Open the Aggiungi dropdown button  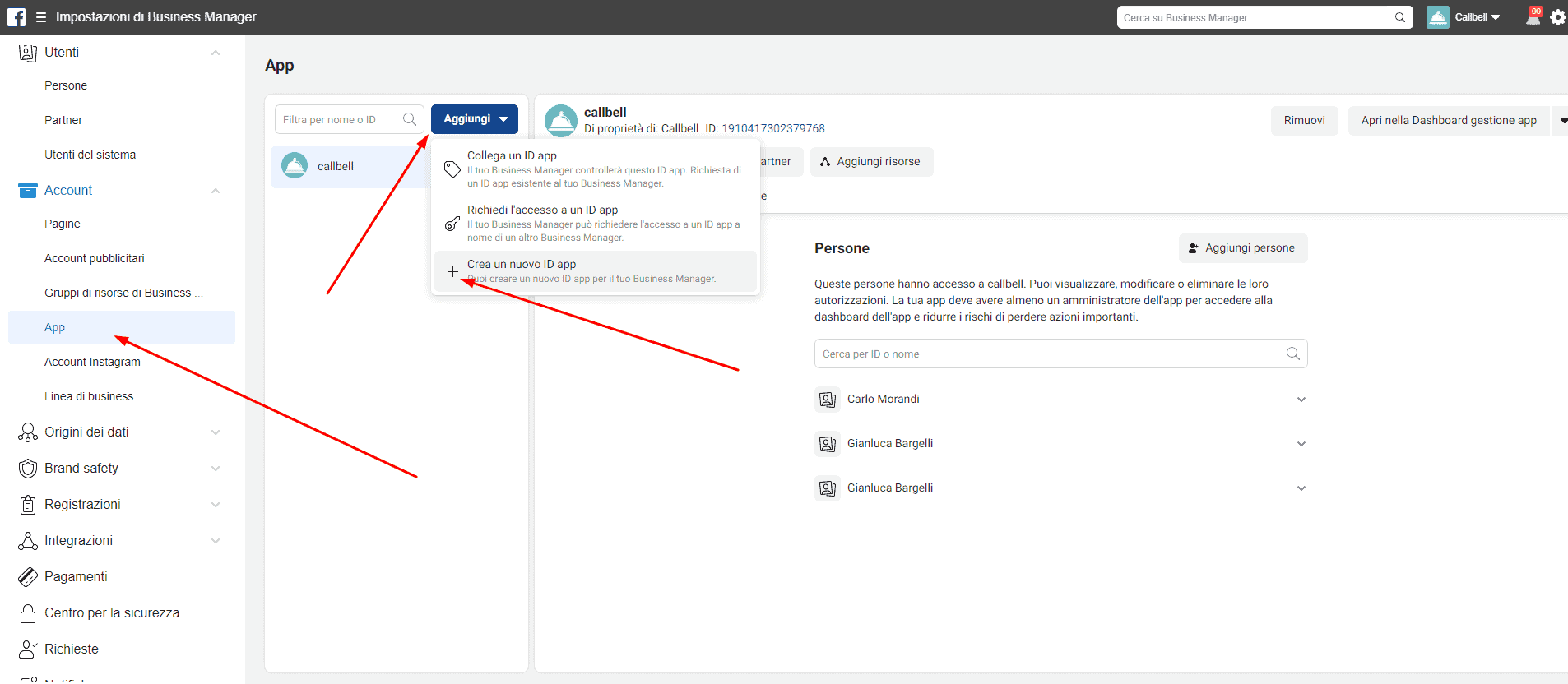click(475, 119)
